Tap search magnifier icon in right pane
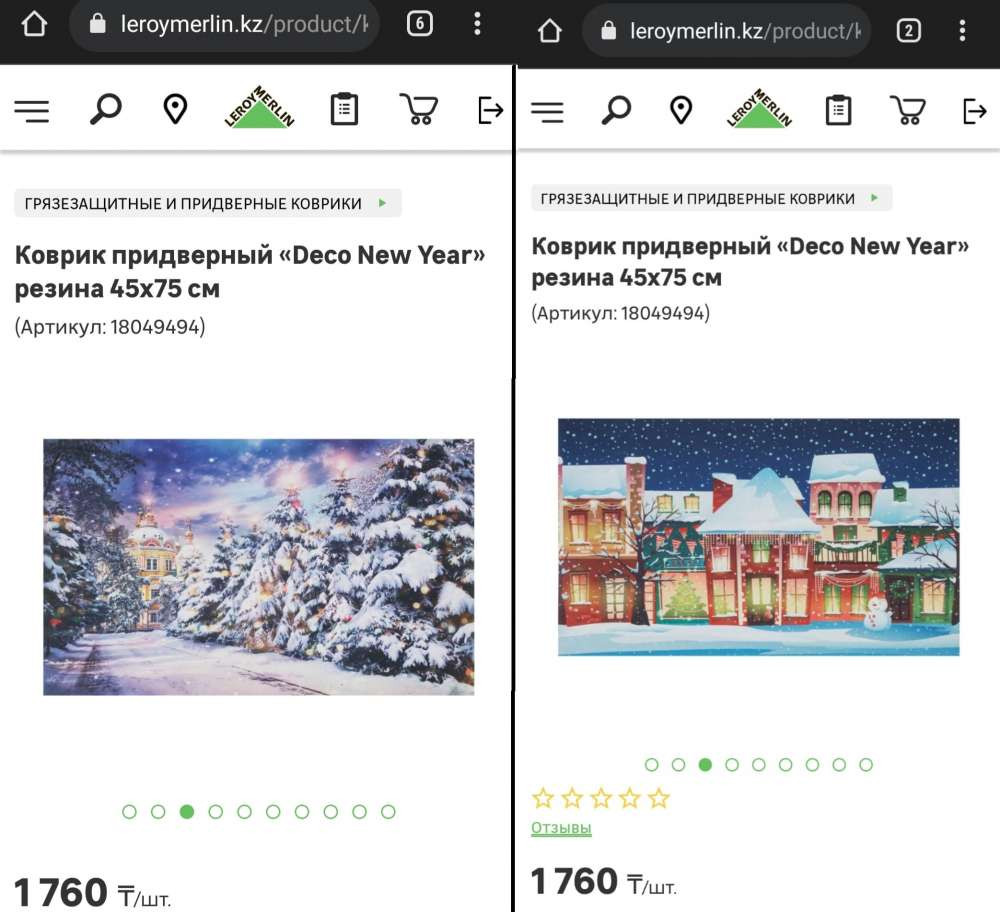1000x912 pixels. click(x=616, y=110)
